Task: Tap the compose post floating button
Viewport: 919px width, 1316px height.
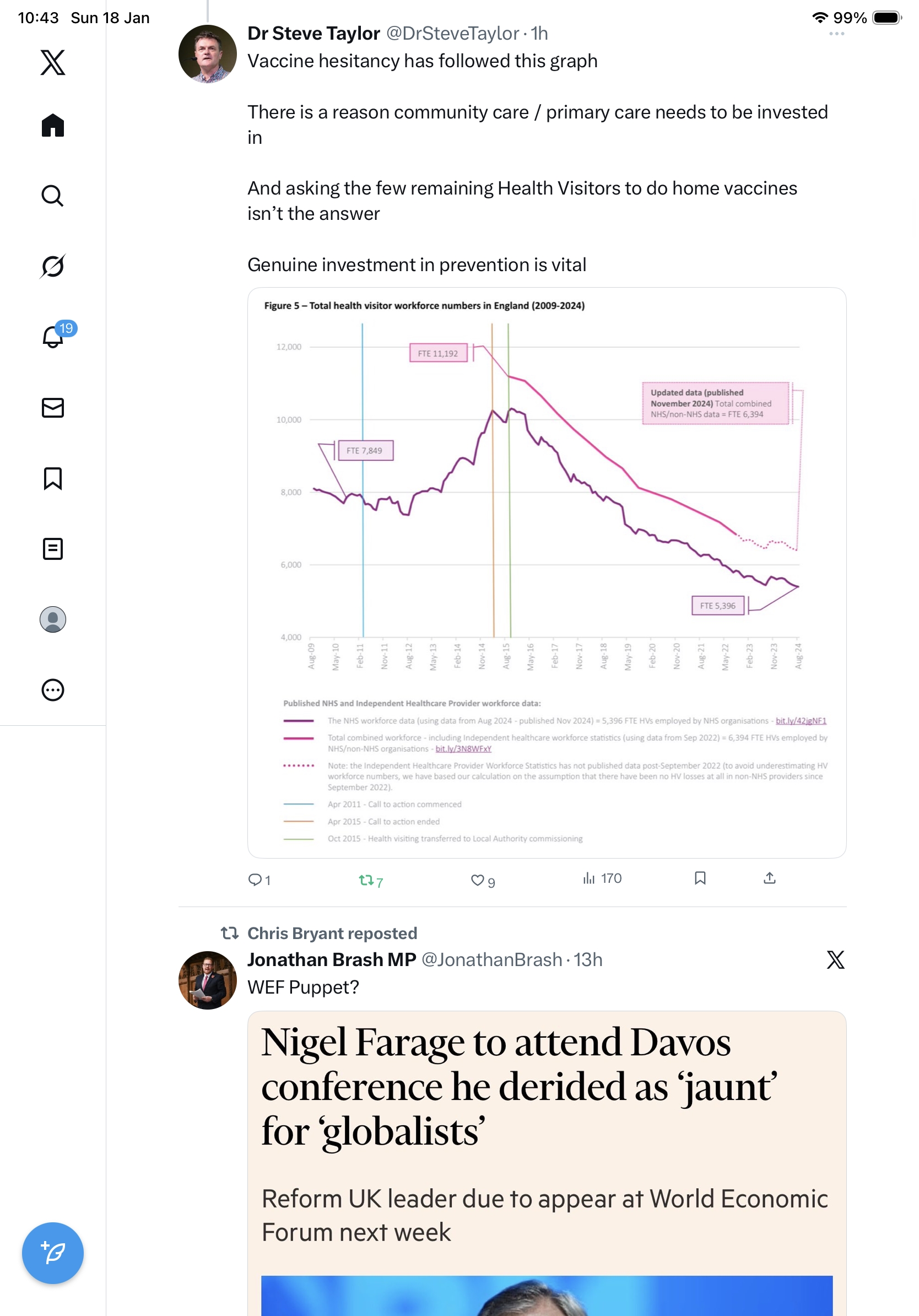Action: pyautogui.click(x=53, y=1253)
